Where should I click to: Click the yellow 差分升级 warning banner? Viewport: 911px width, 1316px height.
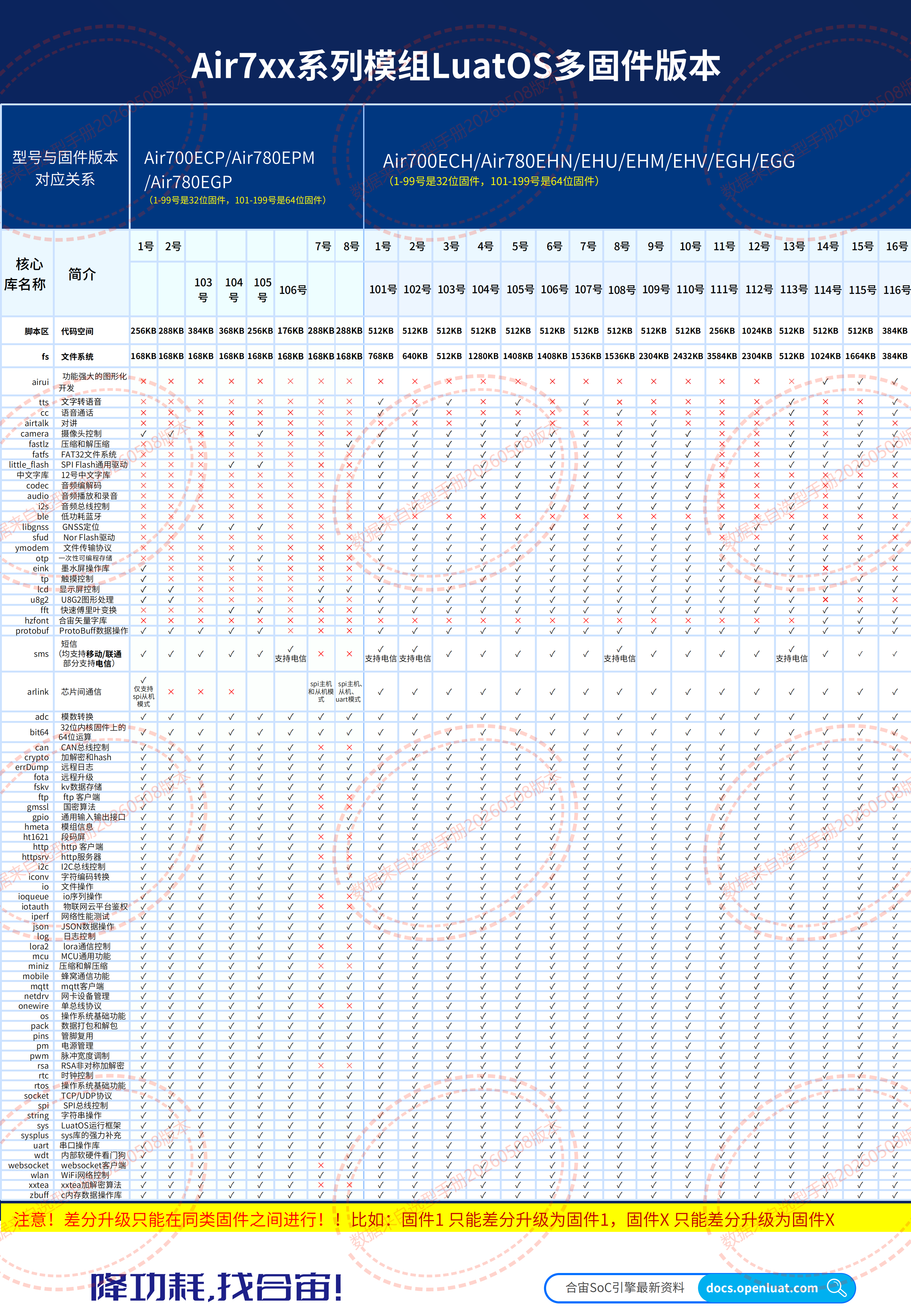pos(455,1220)
